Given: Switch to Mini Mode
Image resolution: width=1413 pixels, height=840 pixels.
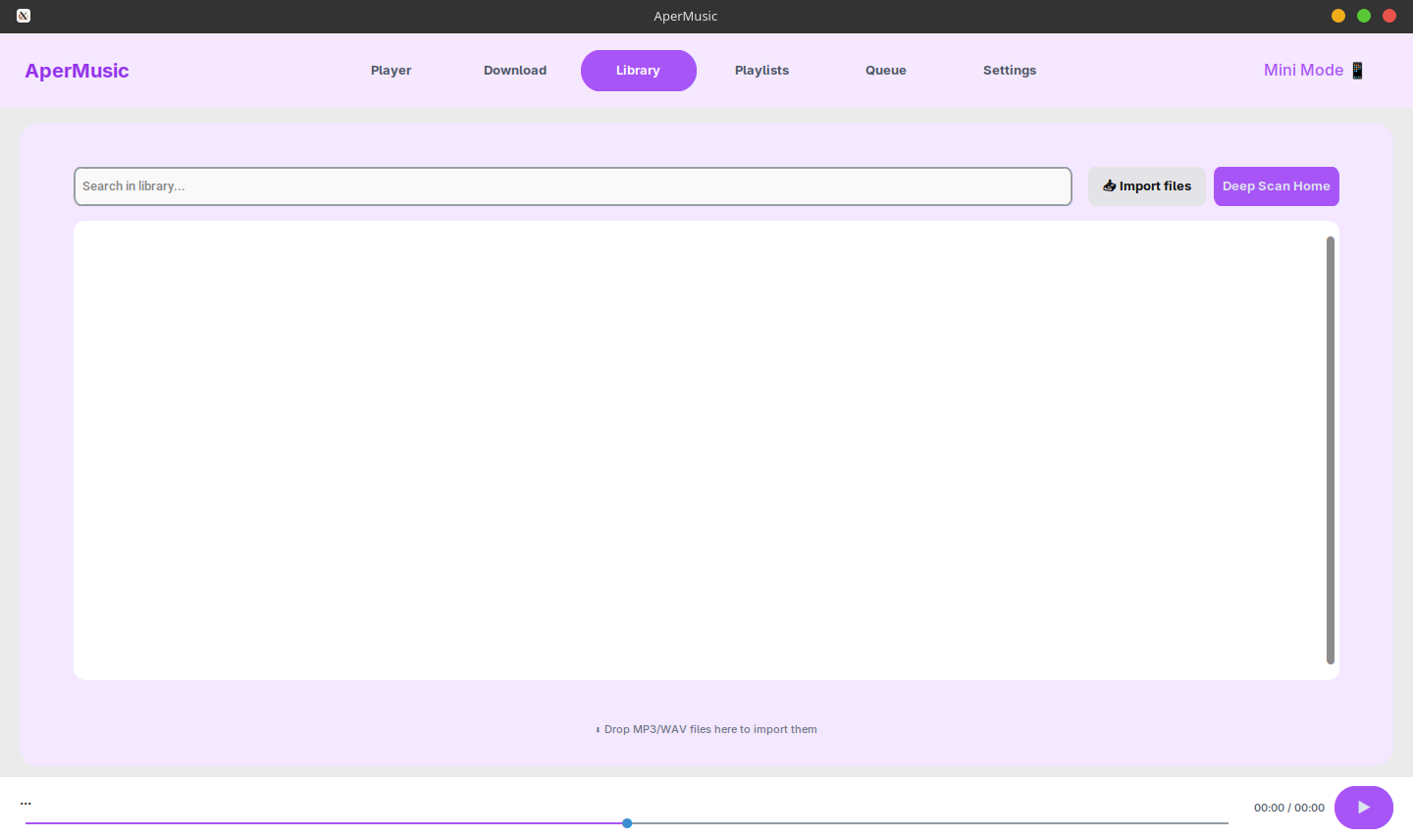Looking at the screenshot, I should pyautogui.click(x=1315, y=71).
